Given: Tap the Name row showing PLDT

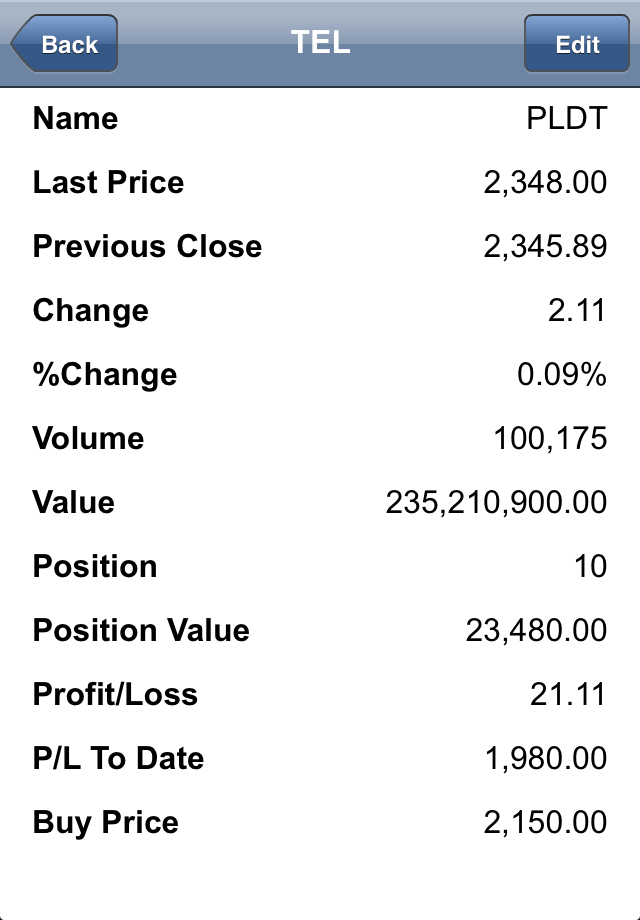Looking at the screenshot, I should (x=320, y=119).
